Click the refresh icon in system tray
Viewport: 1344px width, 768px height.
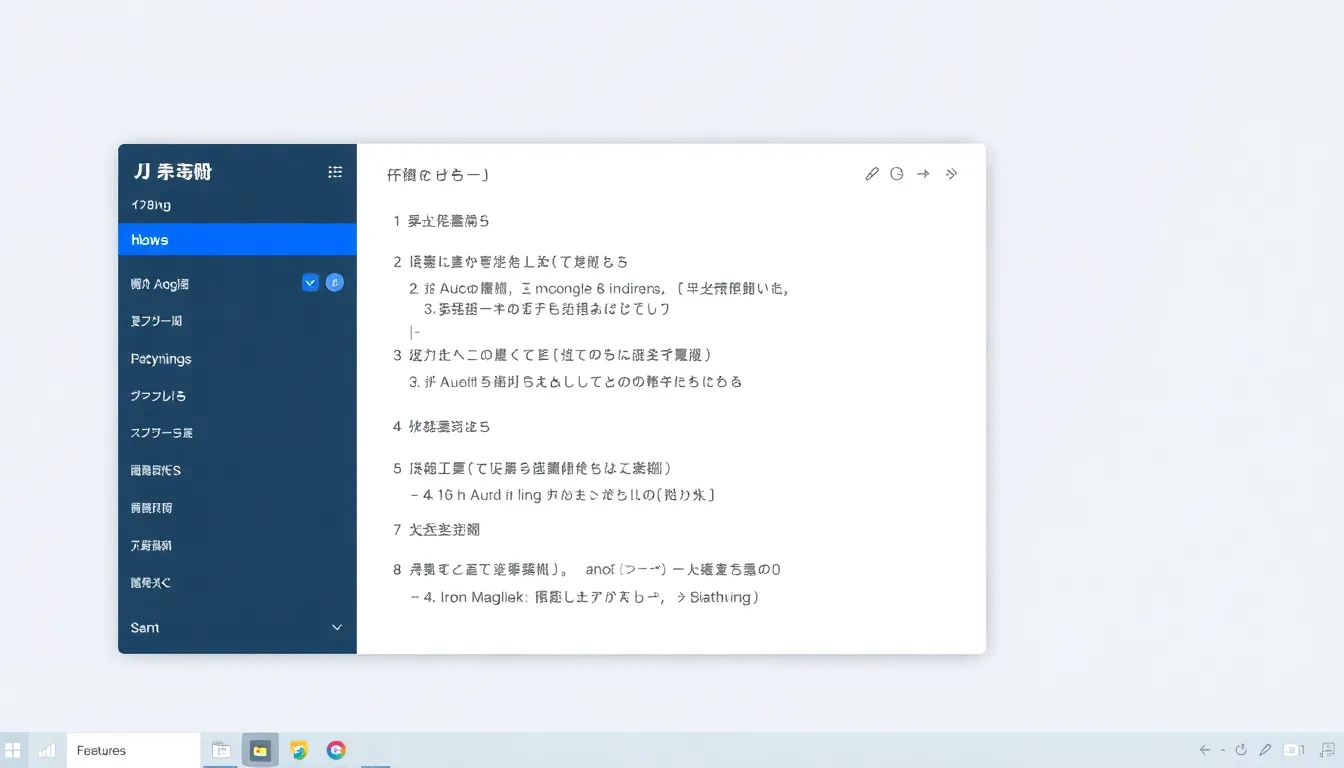pyautogui.click(x=1241, y=750)
